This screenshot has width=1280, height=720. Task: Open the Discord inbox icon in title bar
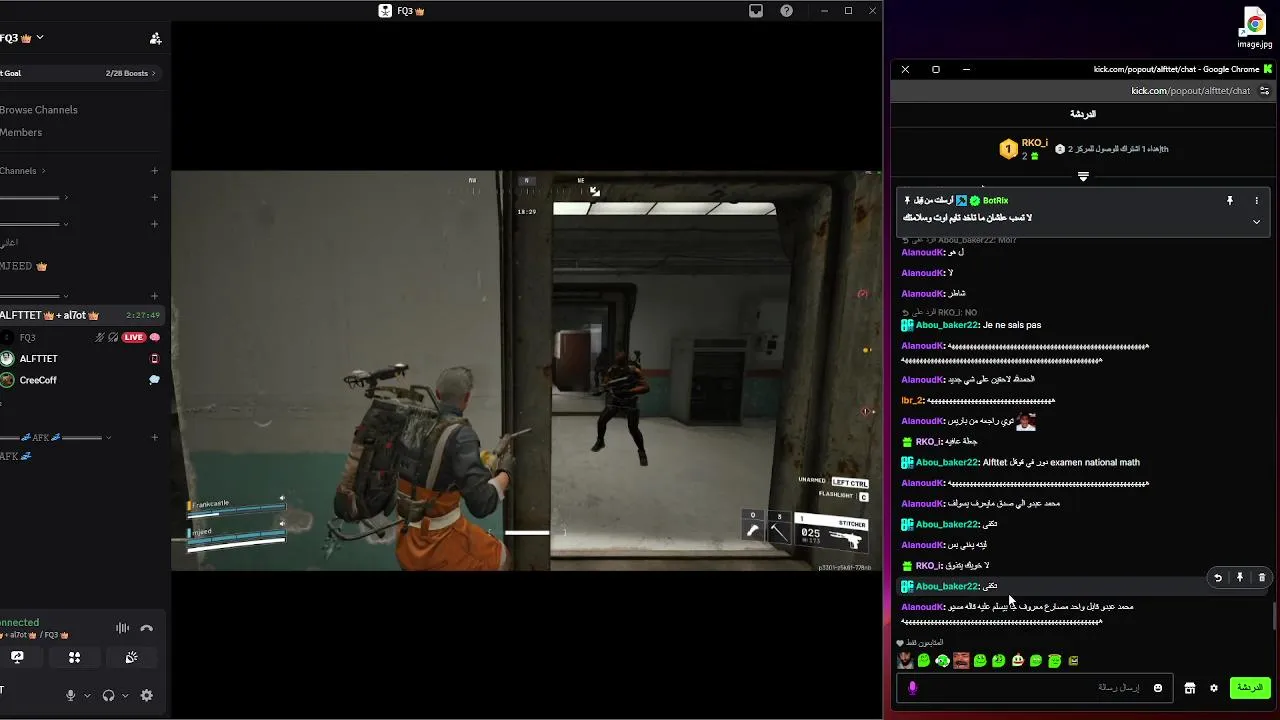pyautogui.click(x=756, y=11)
